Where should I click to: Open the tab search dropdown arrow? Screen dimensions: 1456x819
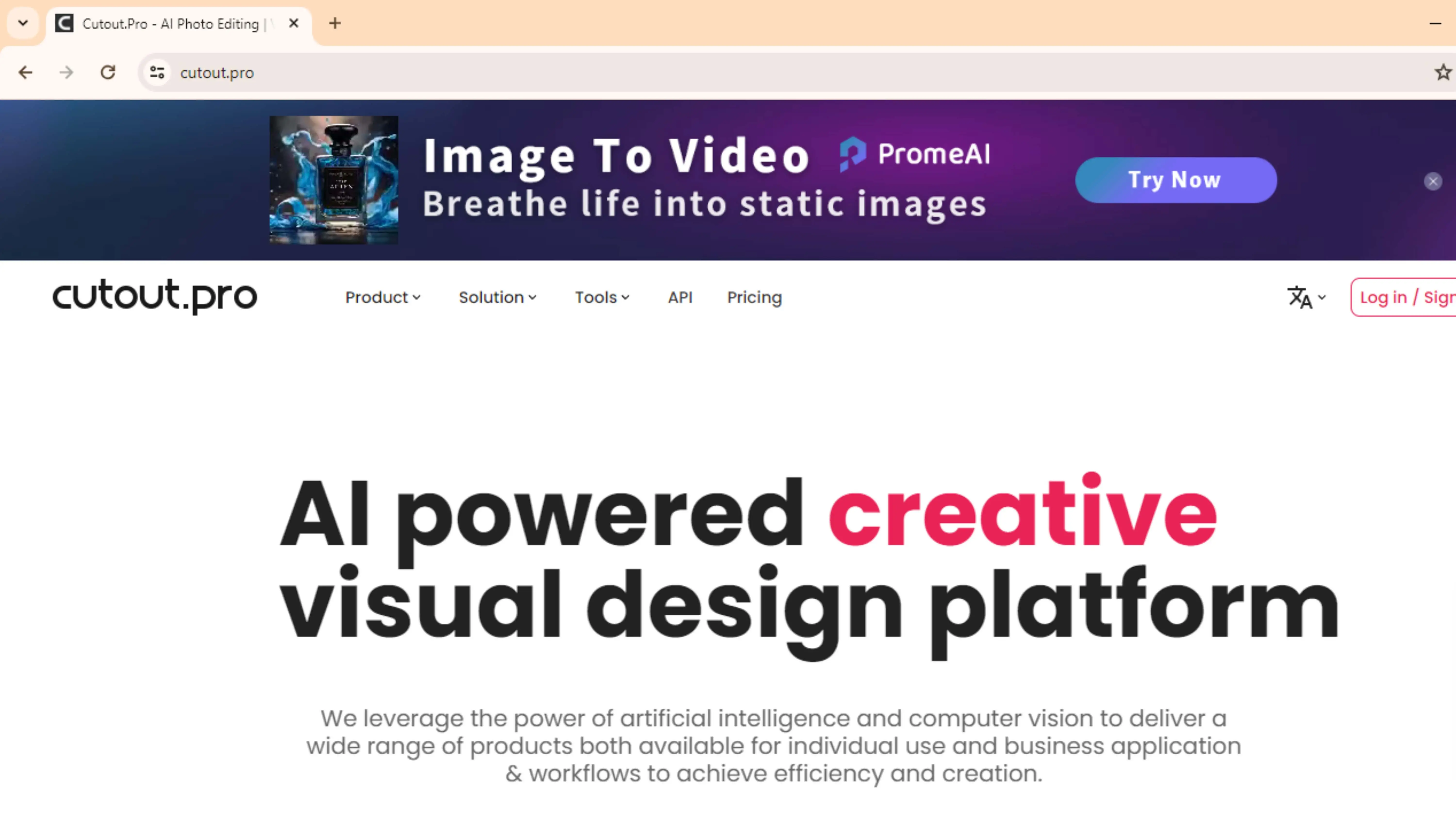pyautogui.click(x=23, y=23)
